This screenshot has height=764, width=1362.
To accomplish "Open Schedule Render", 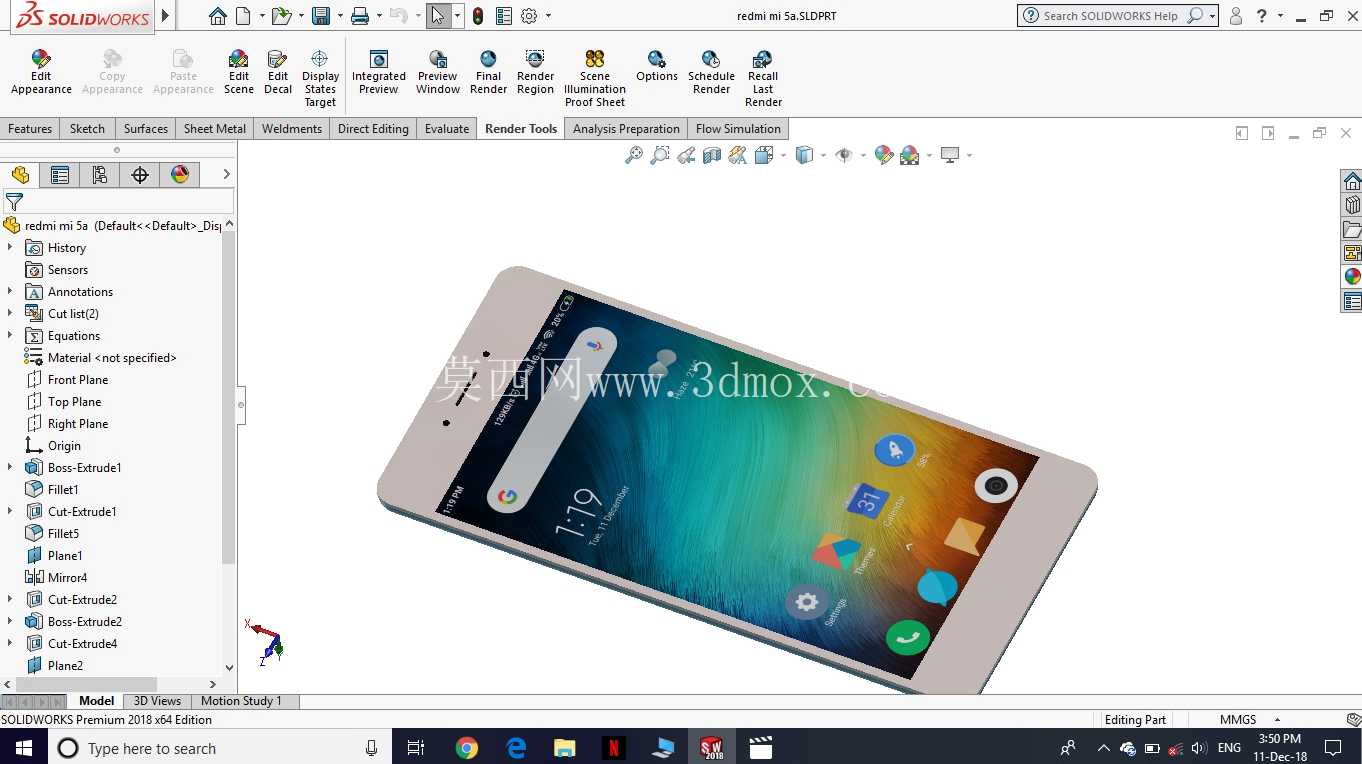I will (x=711, y=72).
